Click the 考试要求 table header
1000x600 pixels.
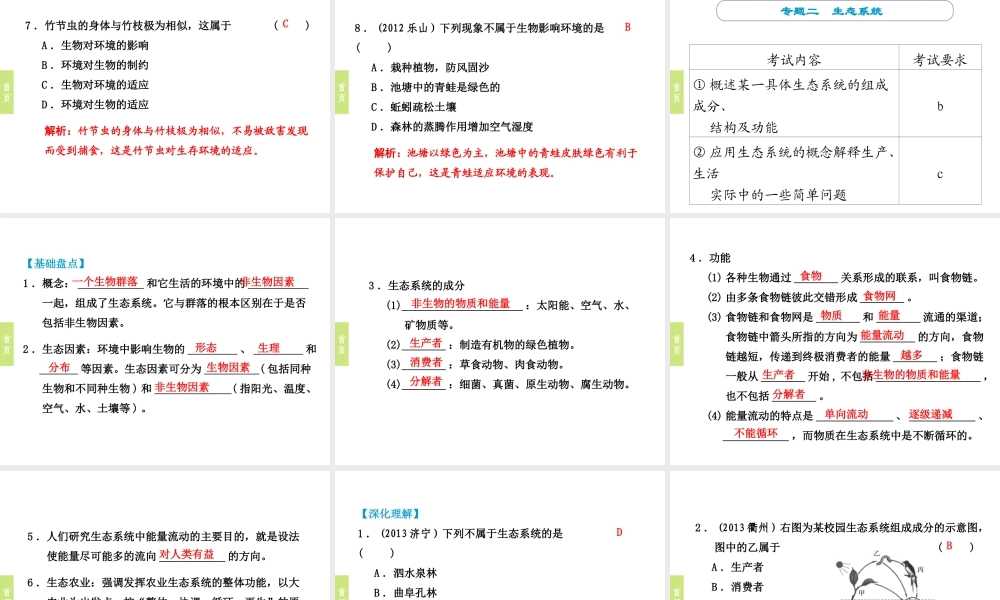pos(940,60)
